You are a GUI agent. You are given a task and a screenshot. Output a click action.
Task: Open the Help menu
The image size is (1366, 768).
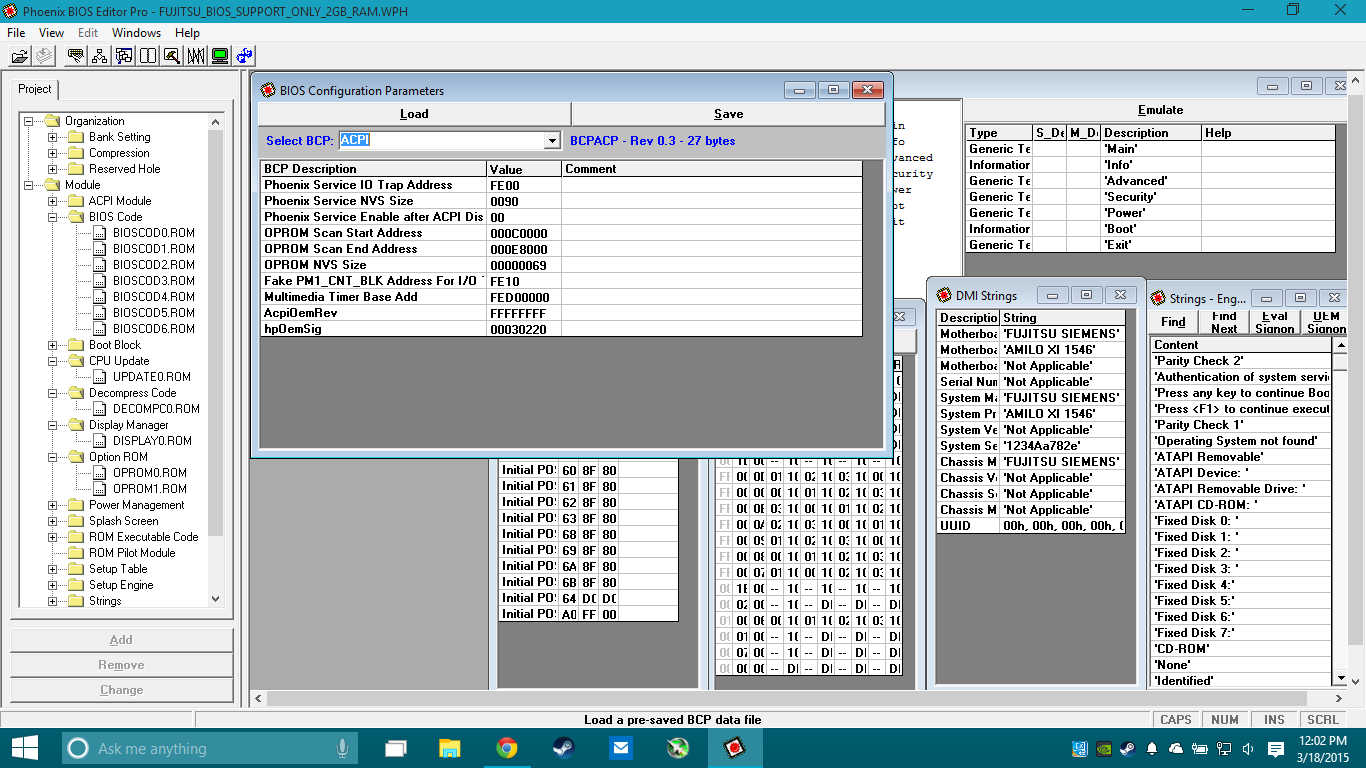tap(187, 33)
